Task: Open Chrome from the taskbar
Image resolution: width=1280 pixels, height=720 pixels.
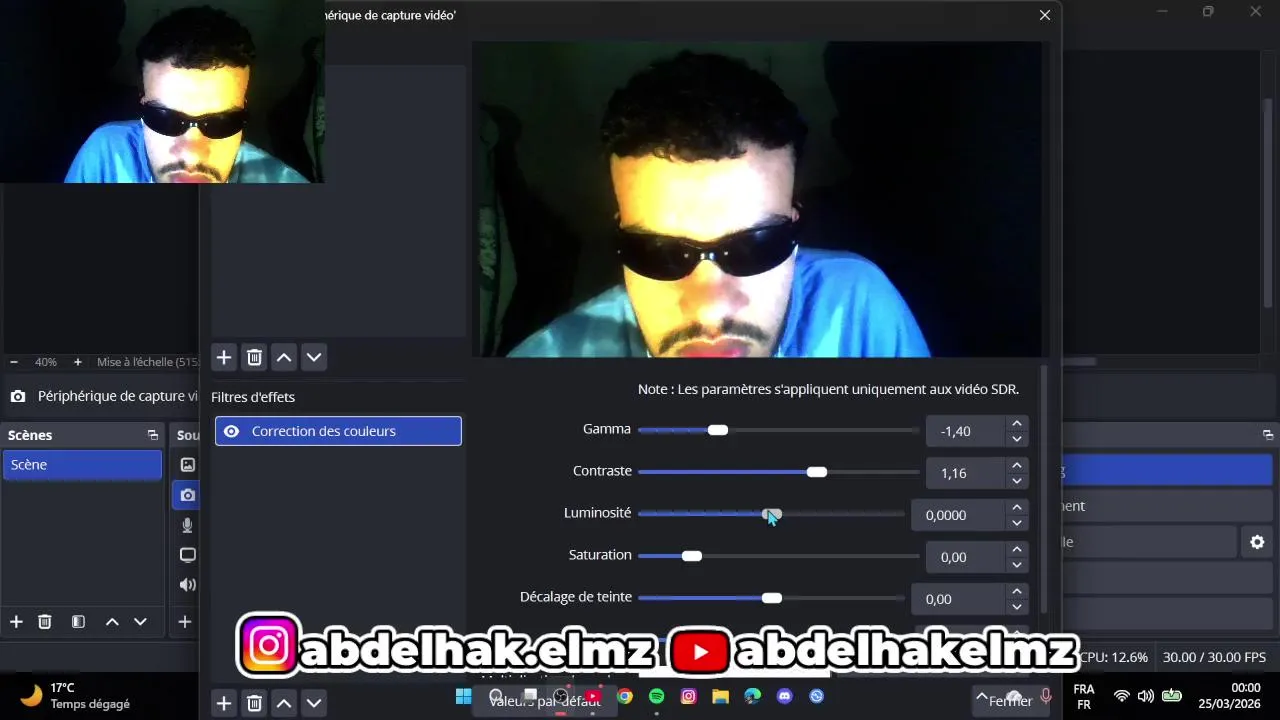Action: (x=625, y=696)
